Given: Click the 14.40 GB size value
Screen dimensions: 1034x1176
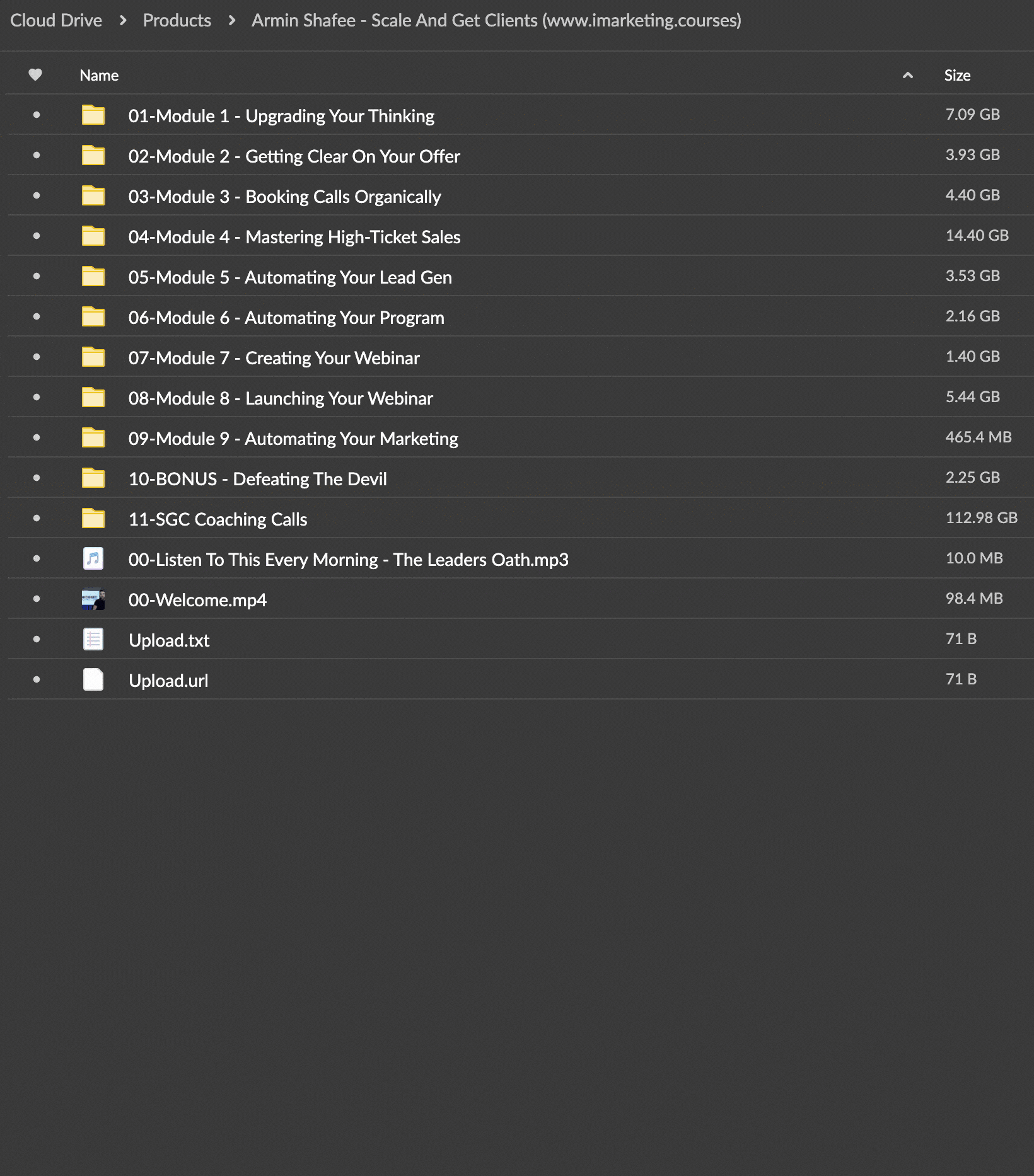Looking at the screenshot, I should [x=977, y=235].
